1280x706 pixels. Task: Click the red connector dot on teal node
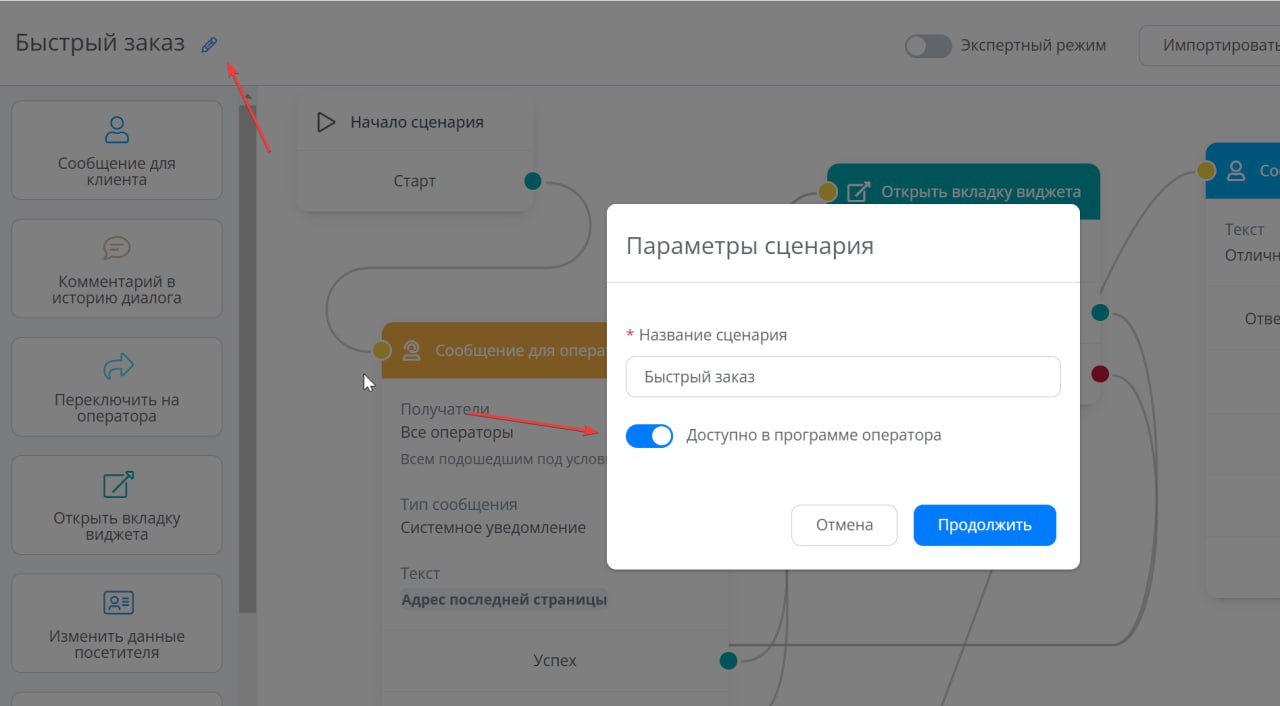[x=1100, y=374]
